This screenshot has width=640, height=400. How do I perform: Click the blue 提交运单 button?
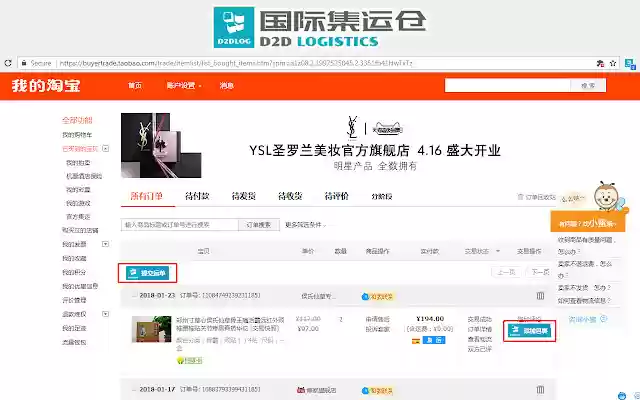147,273
